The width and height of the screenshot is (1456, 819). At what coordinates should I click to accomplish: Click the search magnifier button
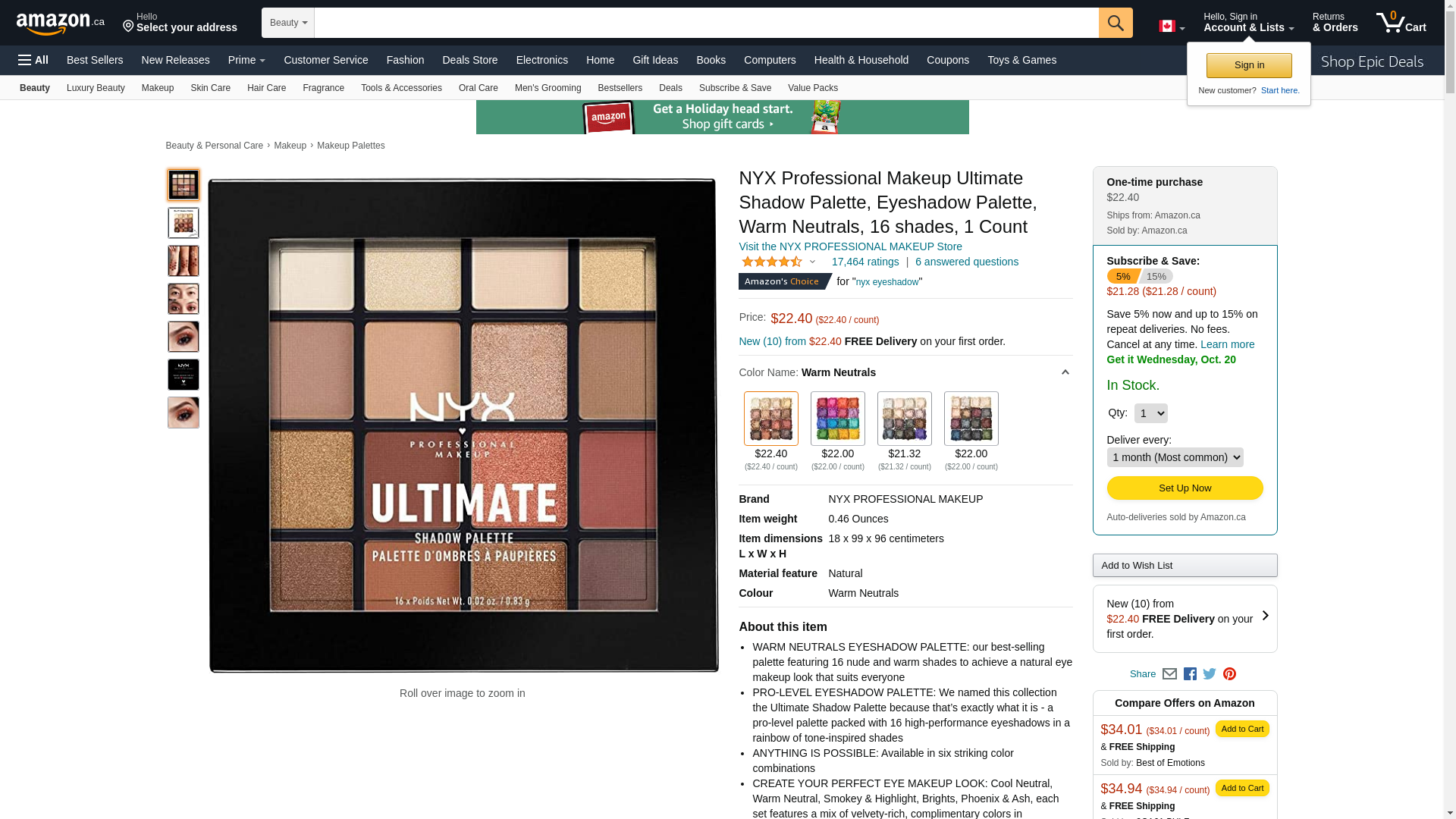pyautogui.click(x=1115, y=23)
